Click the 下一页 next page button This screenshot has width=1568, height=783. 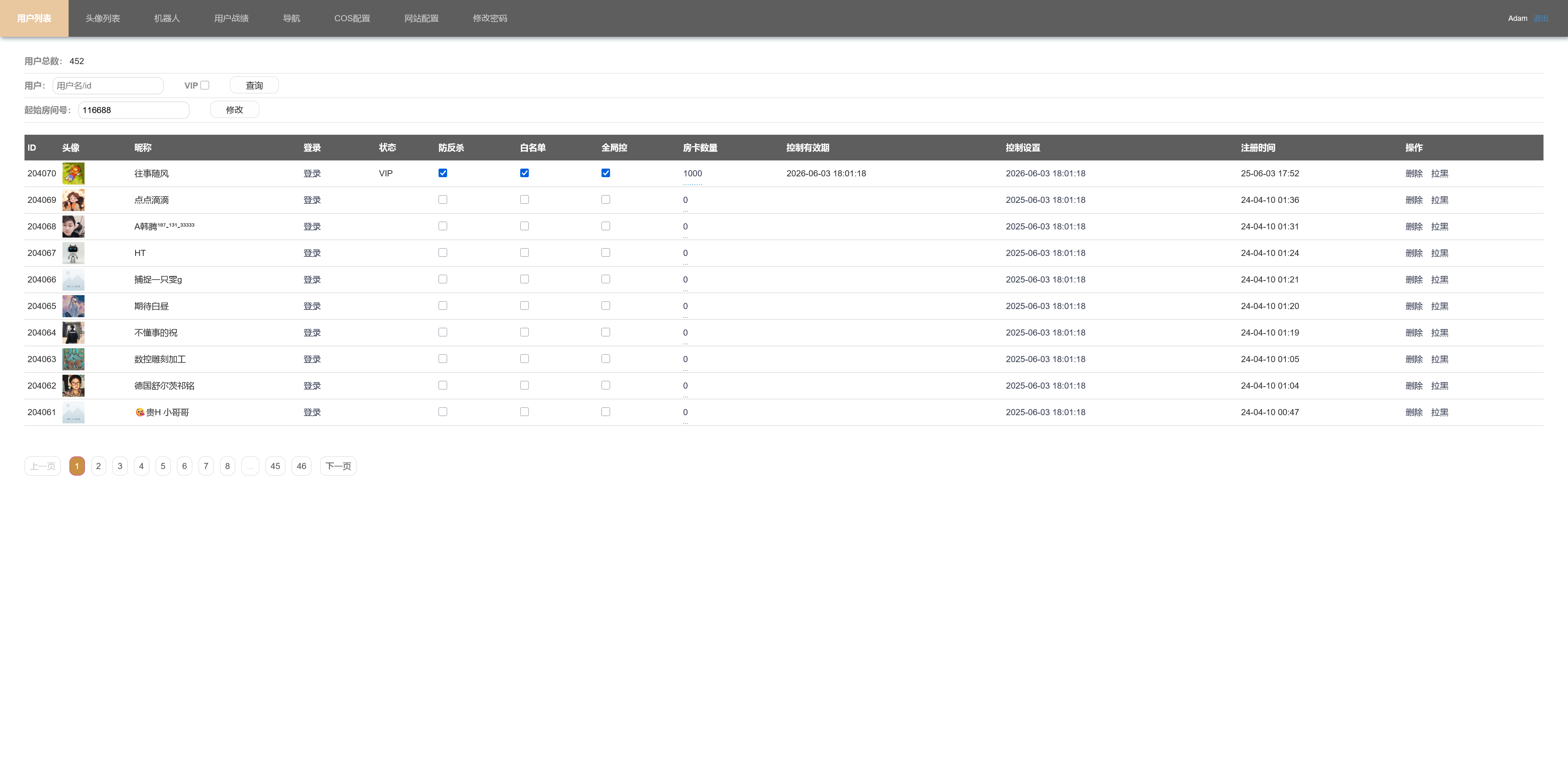(x=338, y=466)
